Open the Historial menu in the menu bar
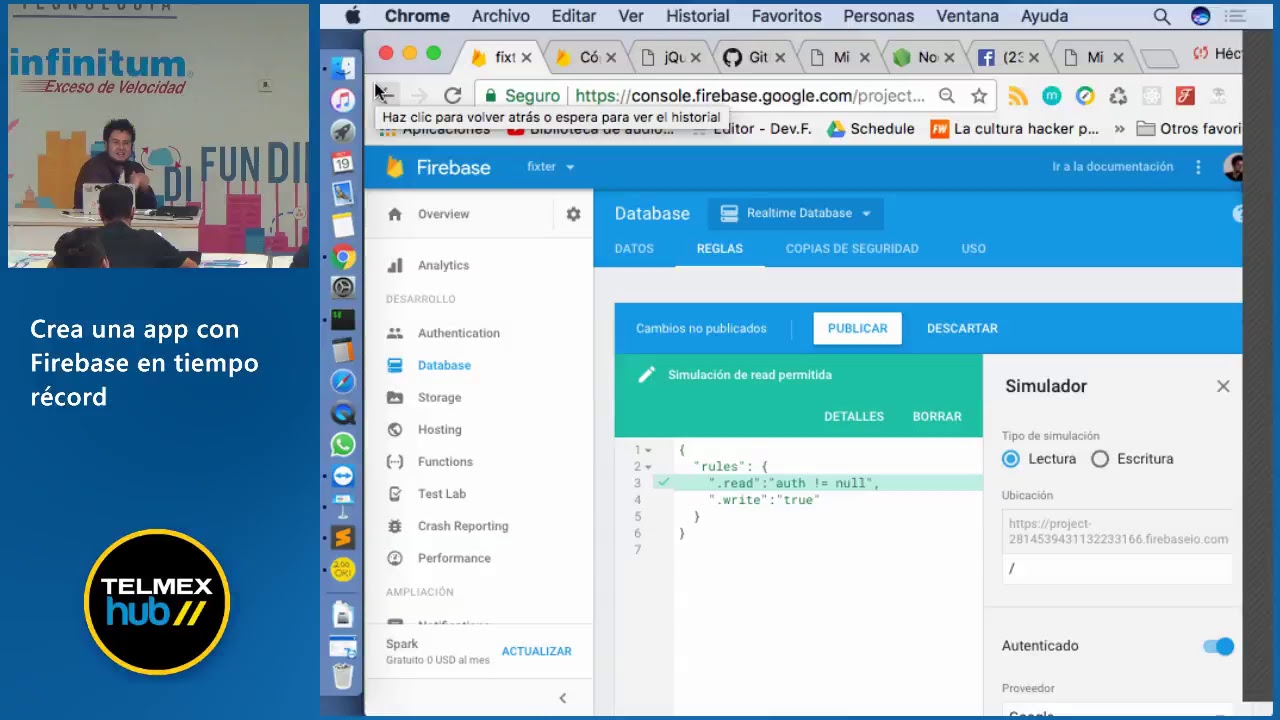The width and height of the screenshot is (1280, 720). tap(698, 16)
